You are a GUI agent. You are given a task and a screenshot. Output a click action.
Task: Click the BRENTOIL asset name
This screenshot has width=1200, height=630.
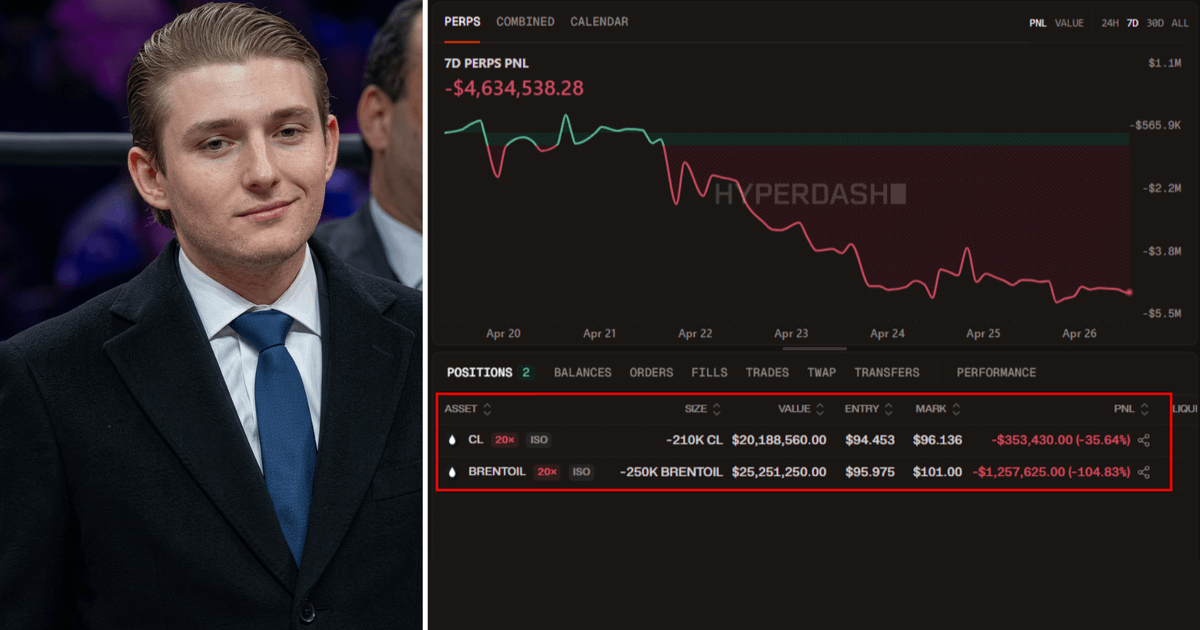click(x=497, y=472)
